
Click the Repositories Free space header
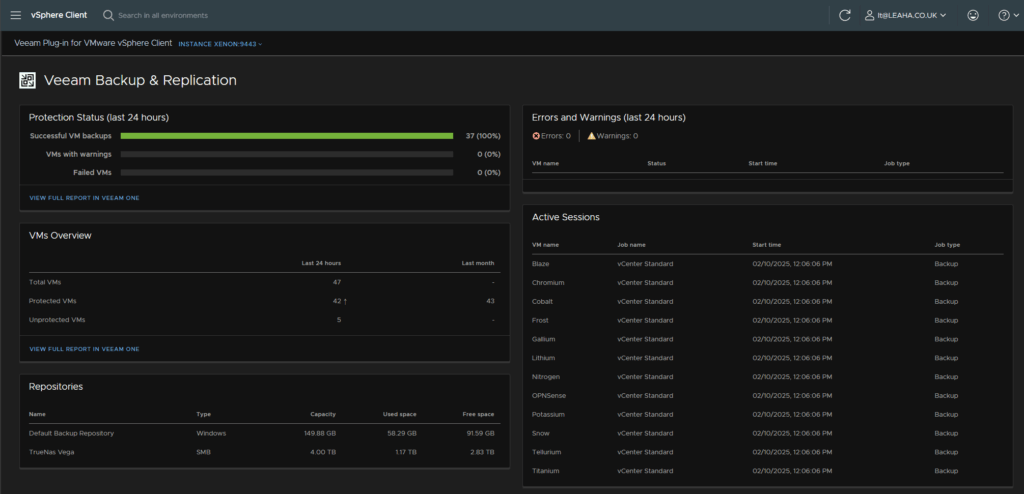[x=478, y=414]
